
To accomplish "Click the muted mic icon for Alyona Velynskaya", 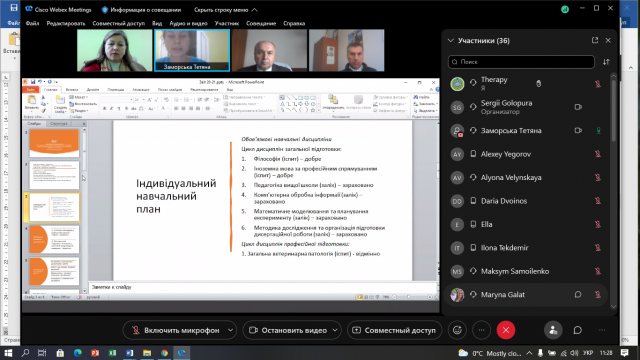I will pyautogui.click(x=598, y=178).
